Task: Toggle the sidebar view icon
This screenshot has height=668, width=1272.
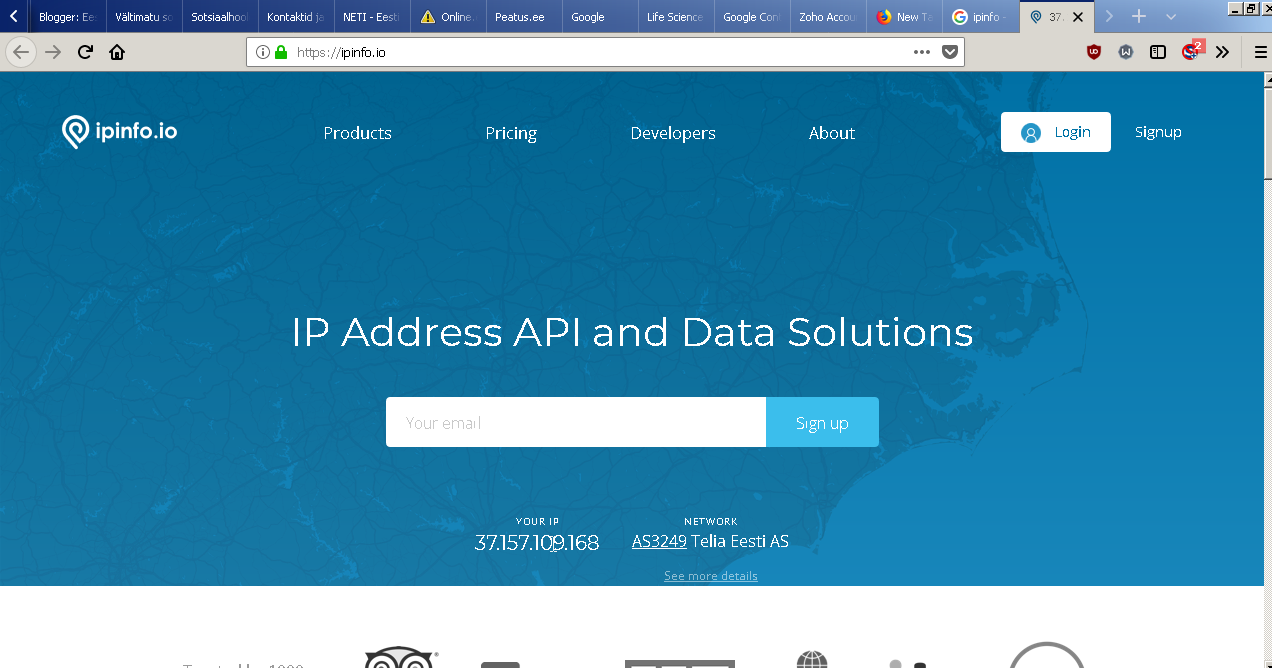Action: pos(1158,52)
